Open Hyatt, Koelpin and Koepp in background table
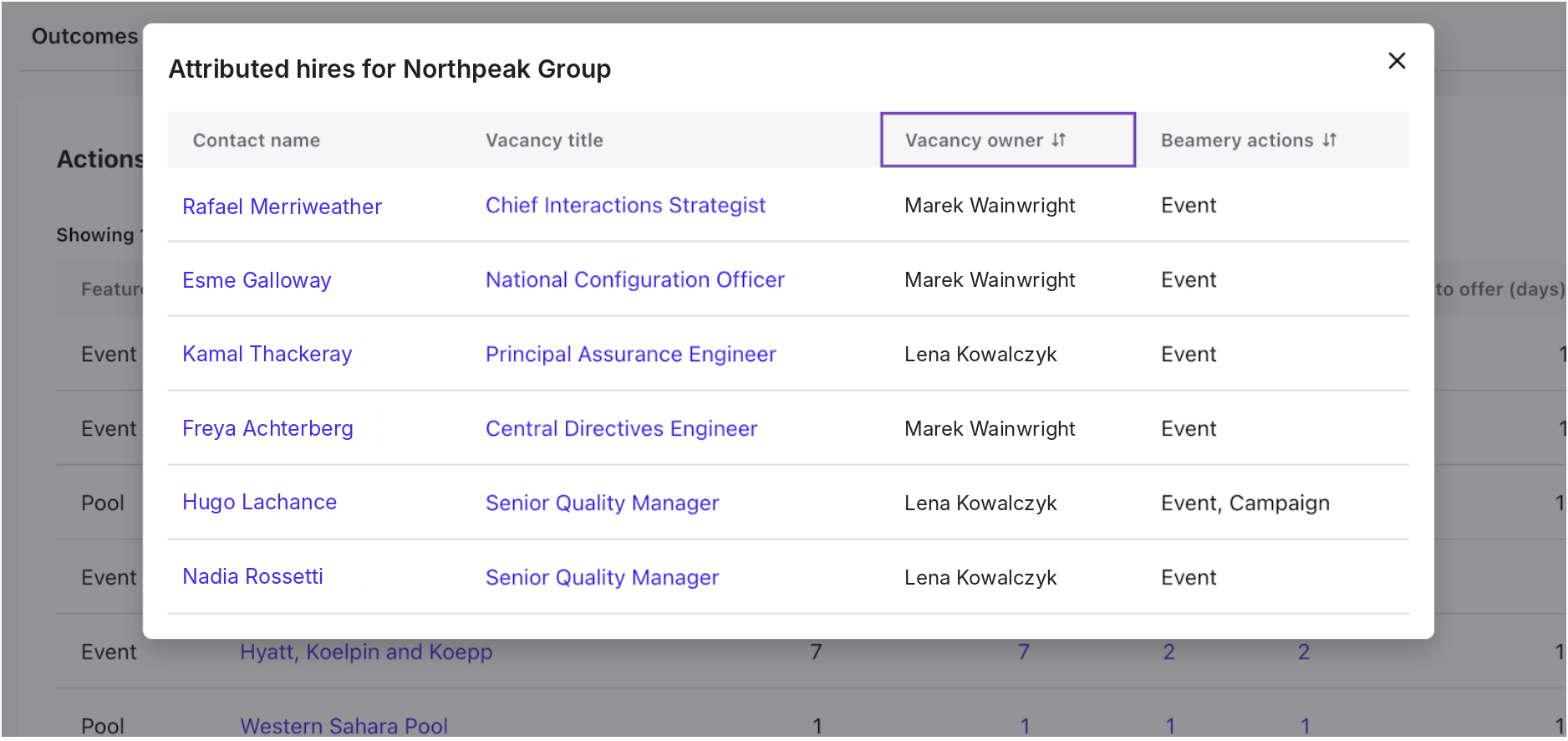The width and height of the screenshot is (1568, 741). click(366, 652)
